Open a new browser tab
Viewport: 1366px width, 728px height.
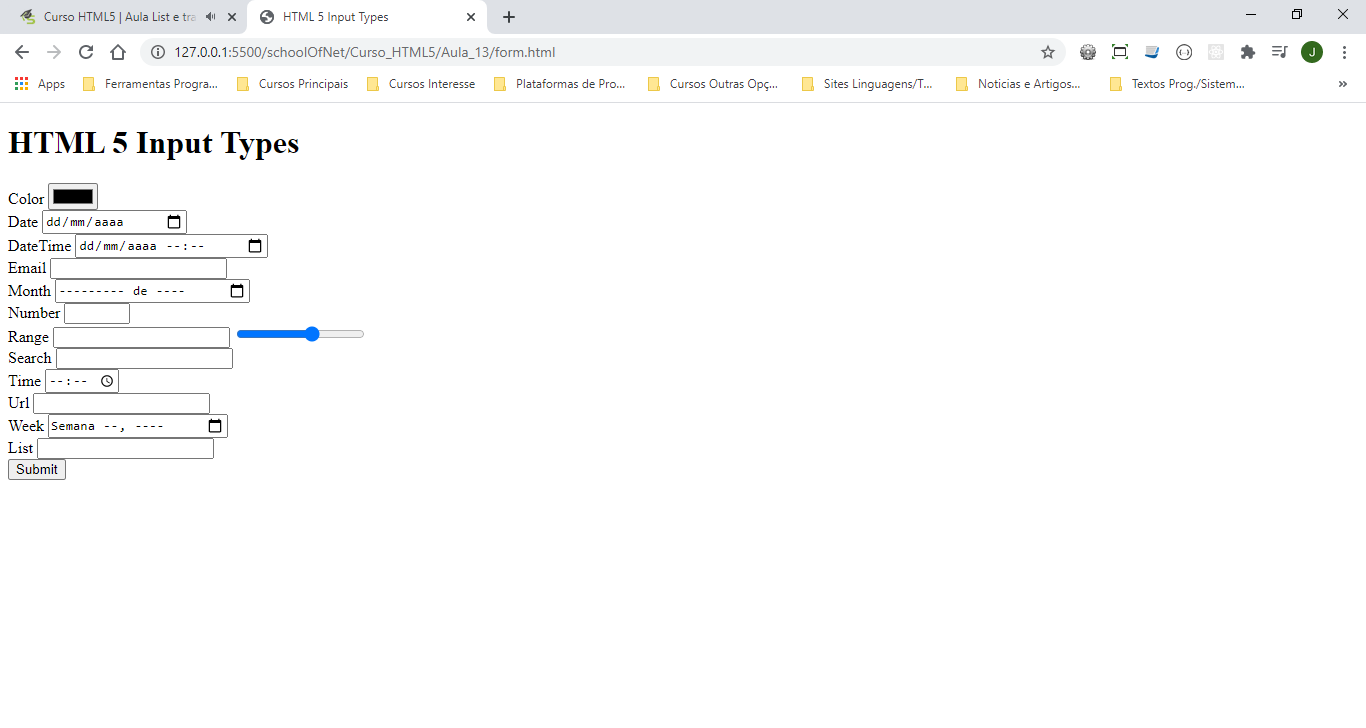pos(509,17)
